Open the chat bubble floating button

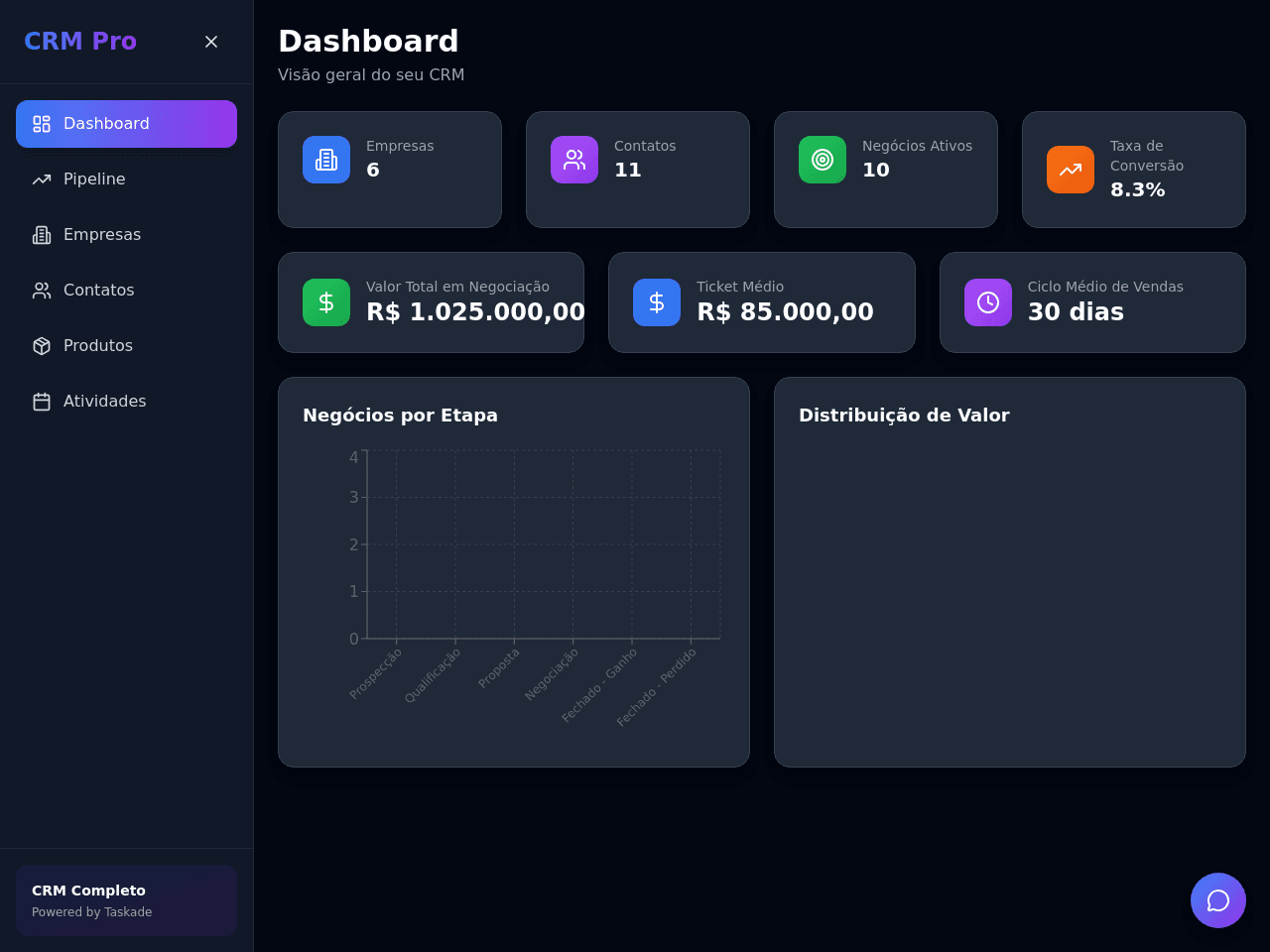coord(1218,900)
